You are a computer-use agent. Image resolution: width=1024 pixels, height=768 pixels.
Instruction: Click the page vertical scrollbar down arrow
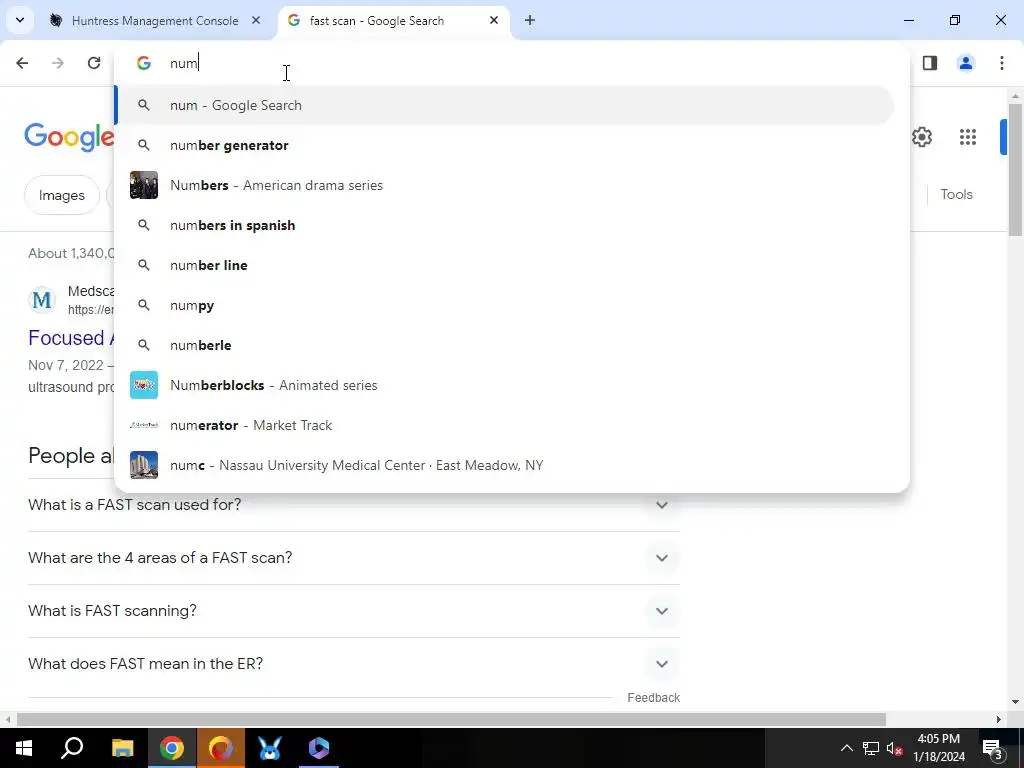point(1015,702)
